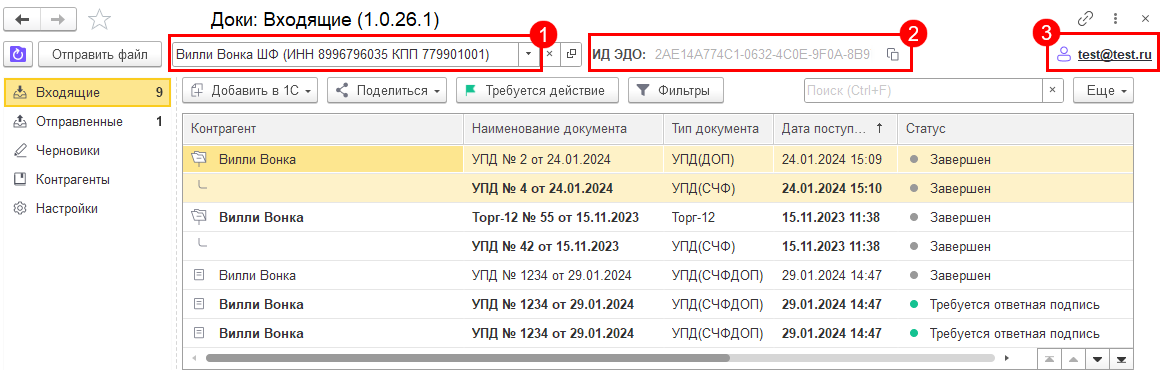1161x370 pixels.
Task: Open the Отправленные folder
Action: [x=88, y=121]
